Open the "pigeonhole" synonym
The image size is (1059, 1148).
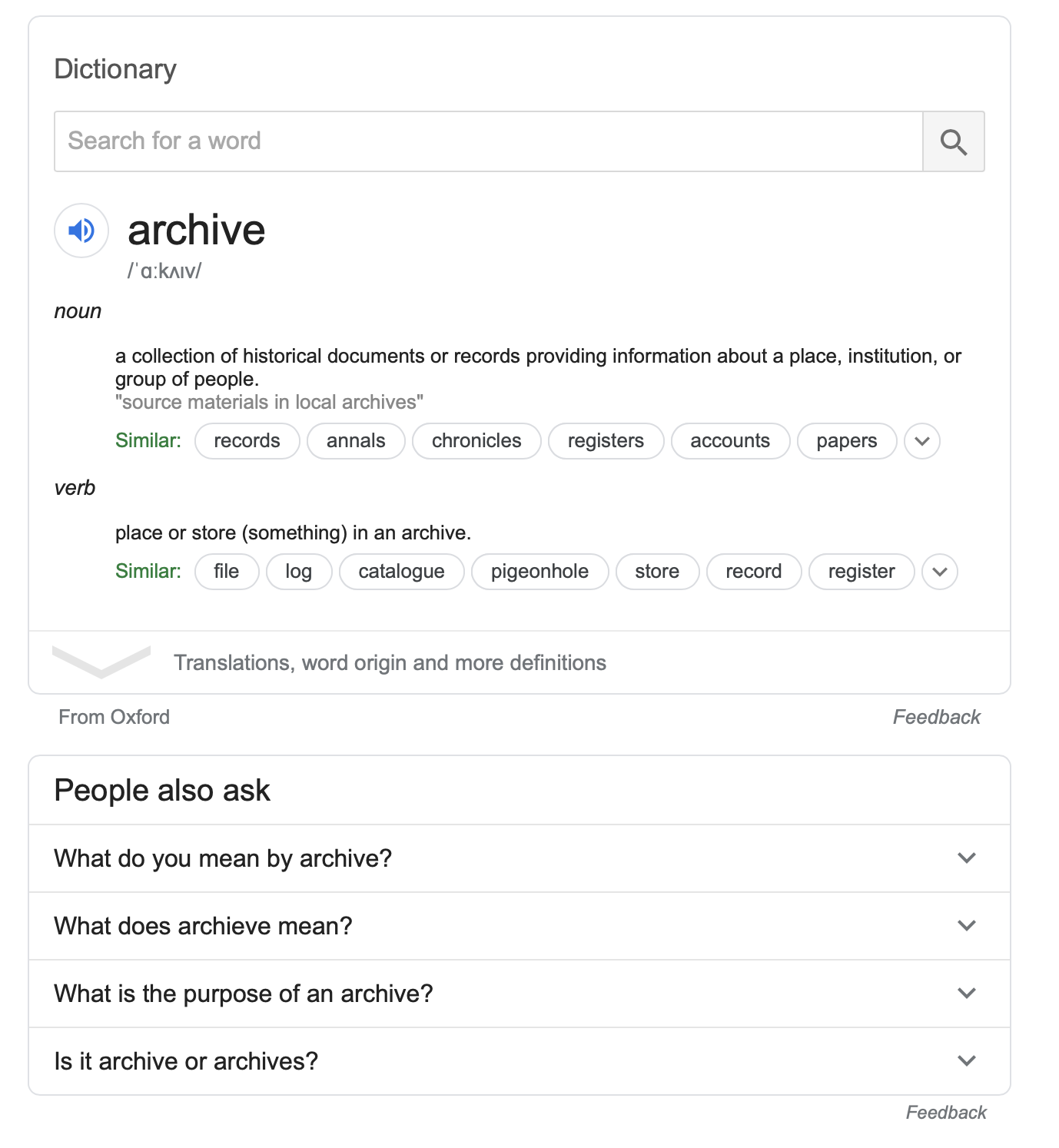tap(539, 572)
